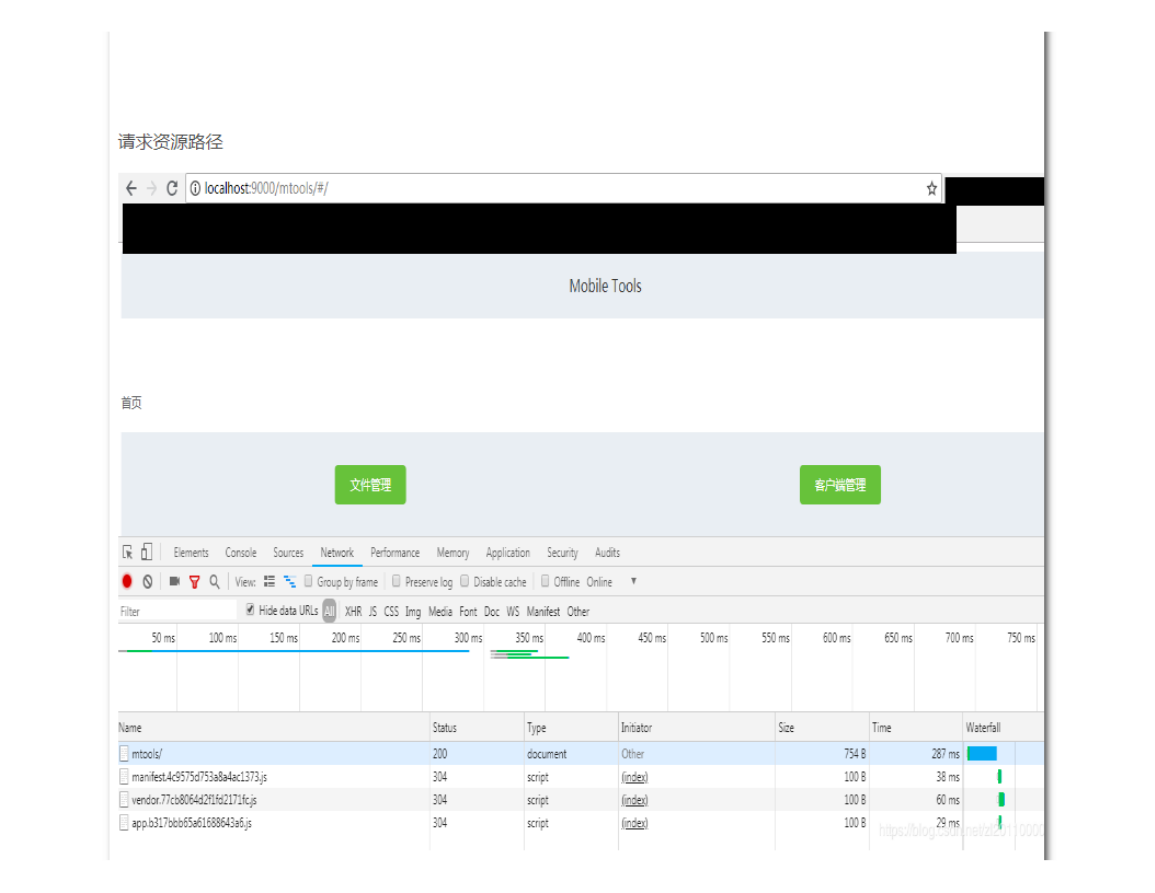Viewport: 1155px width, 893px height.
Task: Enable Preserve log checkbox
Action: click(x=396, y=581)
